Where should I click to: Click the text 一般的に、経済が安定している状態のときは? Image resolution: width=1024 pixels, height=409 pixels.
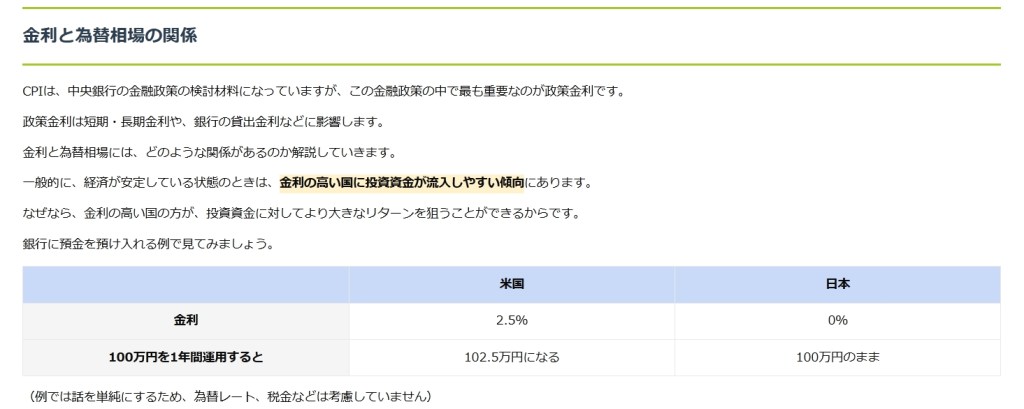tap(148, 183)
